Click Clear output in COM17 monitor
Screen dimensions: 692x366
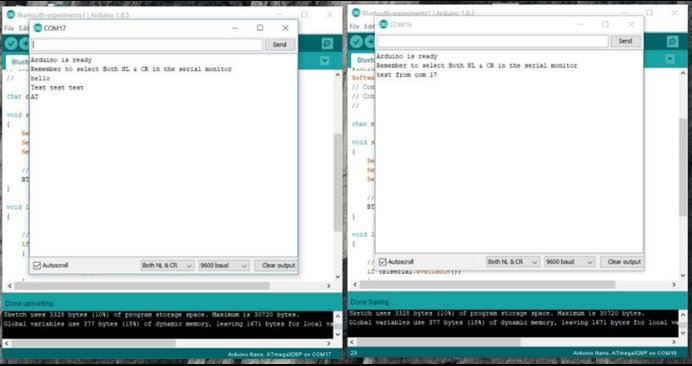click(x=277, y=265)
